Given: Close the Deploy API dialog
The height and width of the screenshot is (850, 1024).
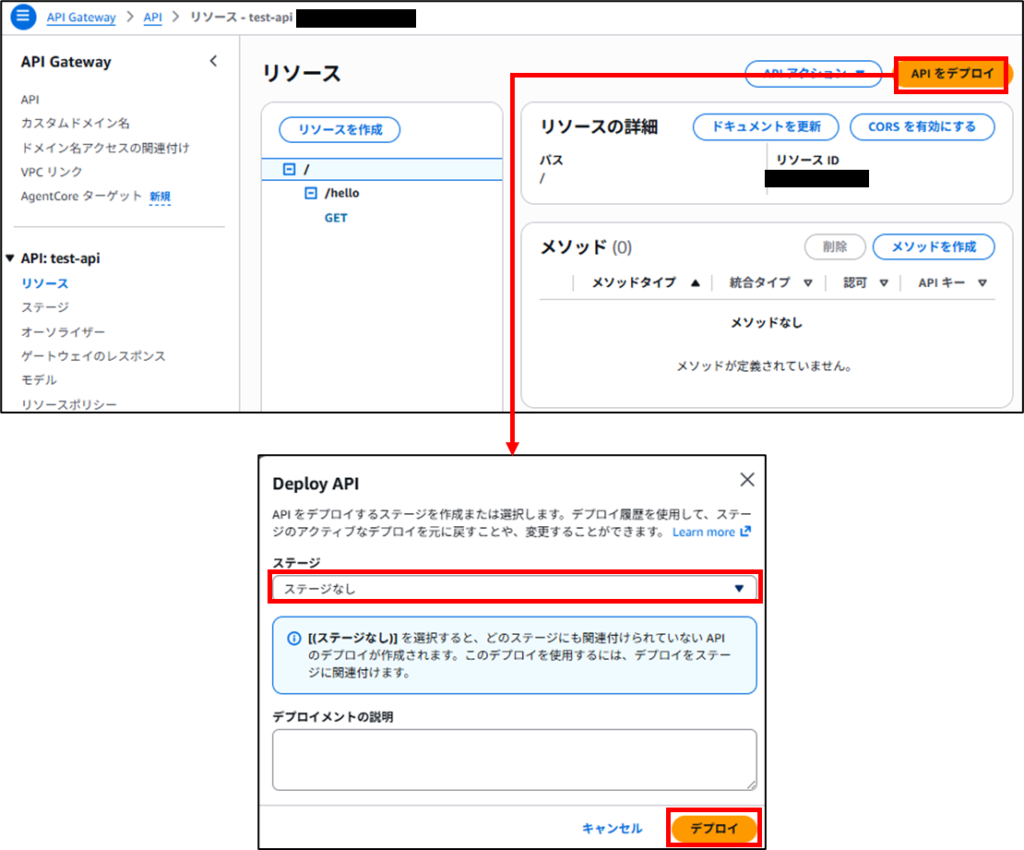Looking at the screenshot, I should (x=746, y=479).
